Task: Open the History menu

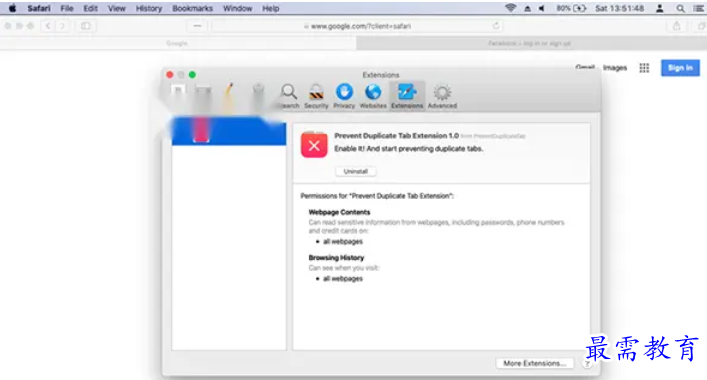Action: (x=149, y=9)
